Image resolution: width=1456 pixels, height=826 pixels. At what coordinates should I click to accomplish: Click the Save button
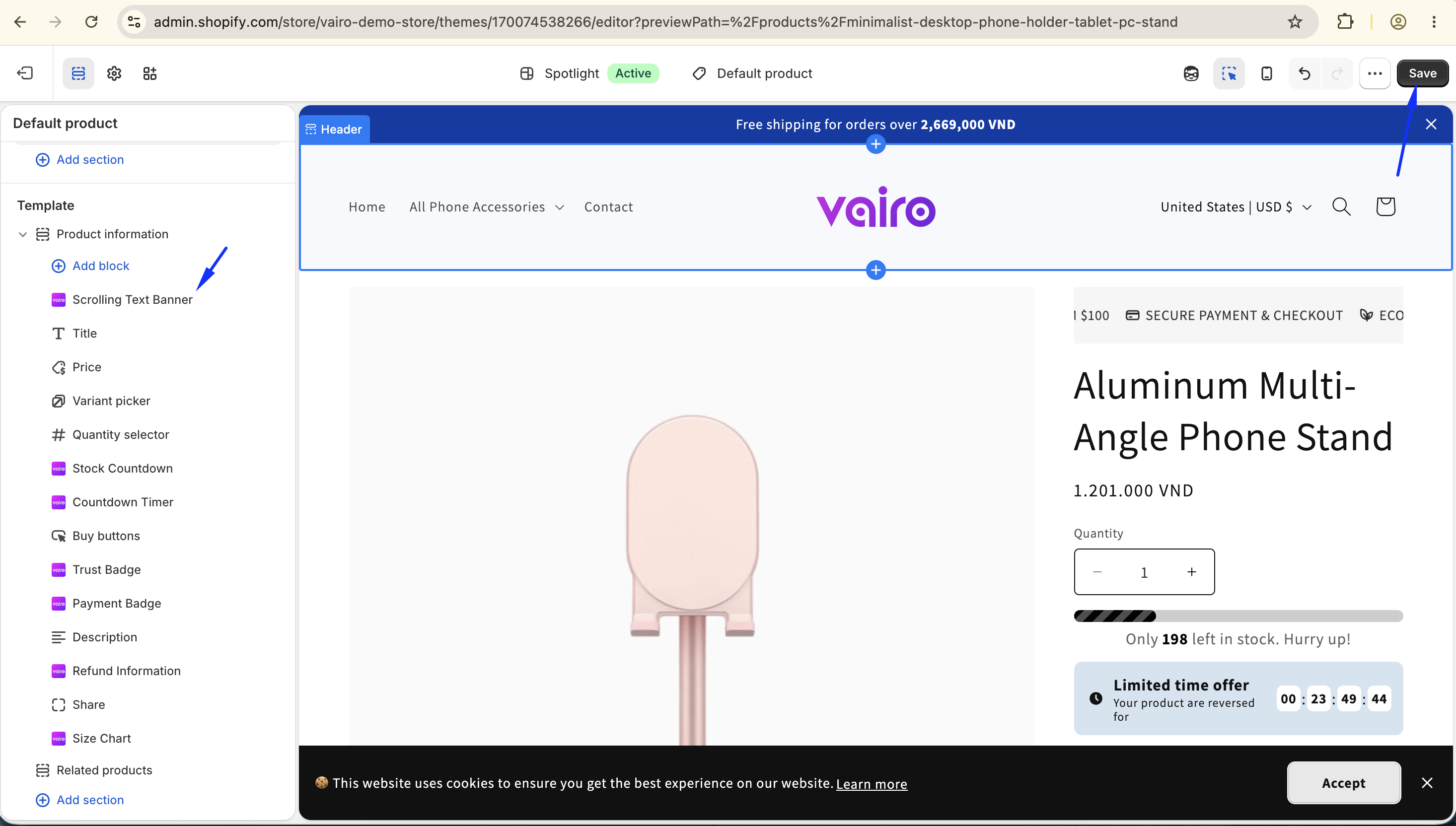tap(1422, 73)
